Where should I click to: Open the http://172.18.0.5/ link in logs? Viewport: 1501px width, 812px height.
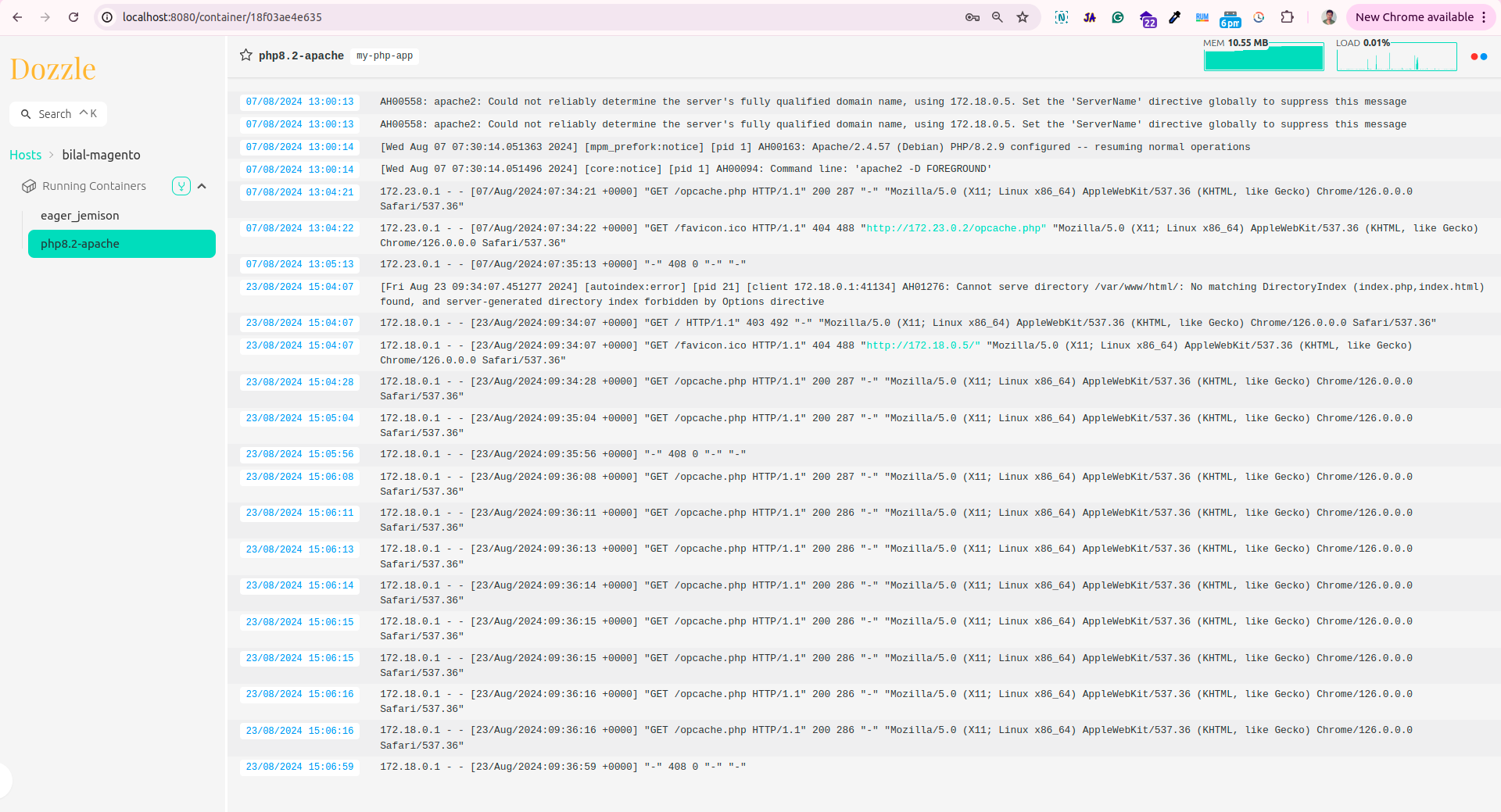[x=920, y=345]
